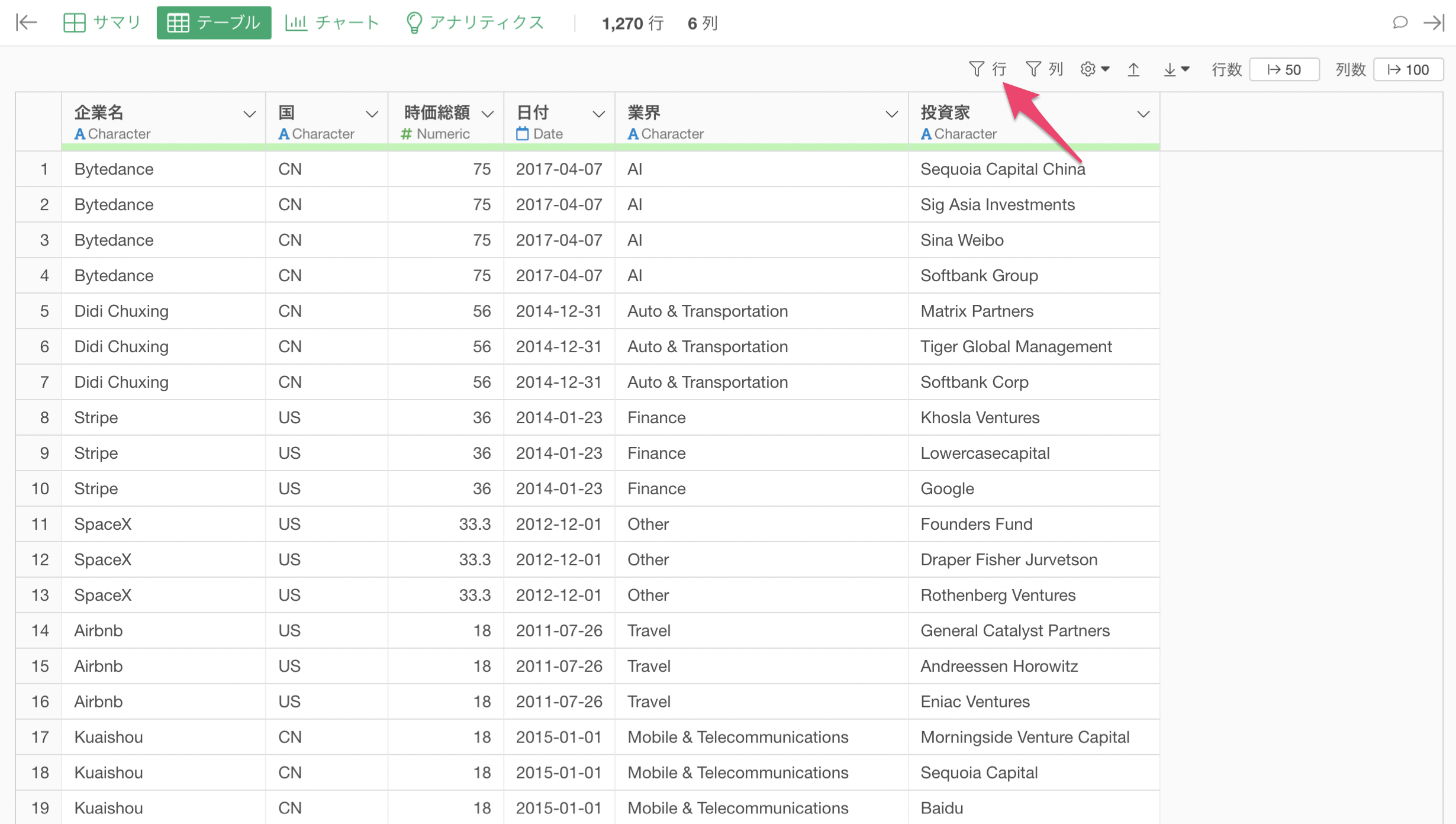This screenshot has height=824, width=1456.
Task: Open the 日付 column menu chevron
Action: (x=599, y=114)
